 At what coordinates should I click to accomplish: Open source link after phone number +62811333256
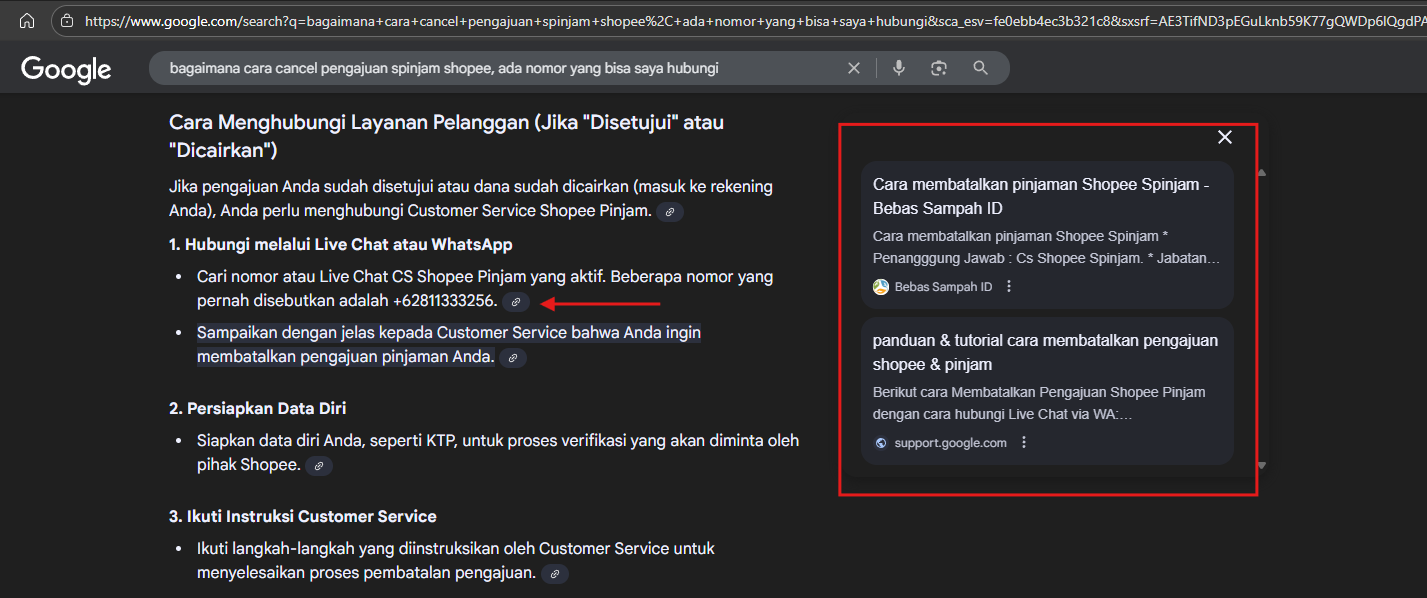coord(516,302)
